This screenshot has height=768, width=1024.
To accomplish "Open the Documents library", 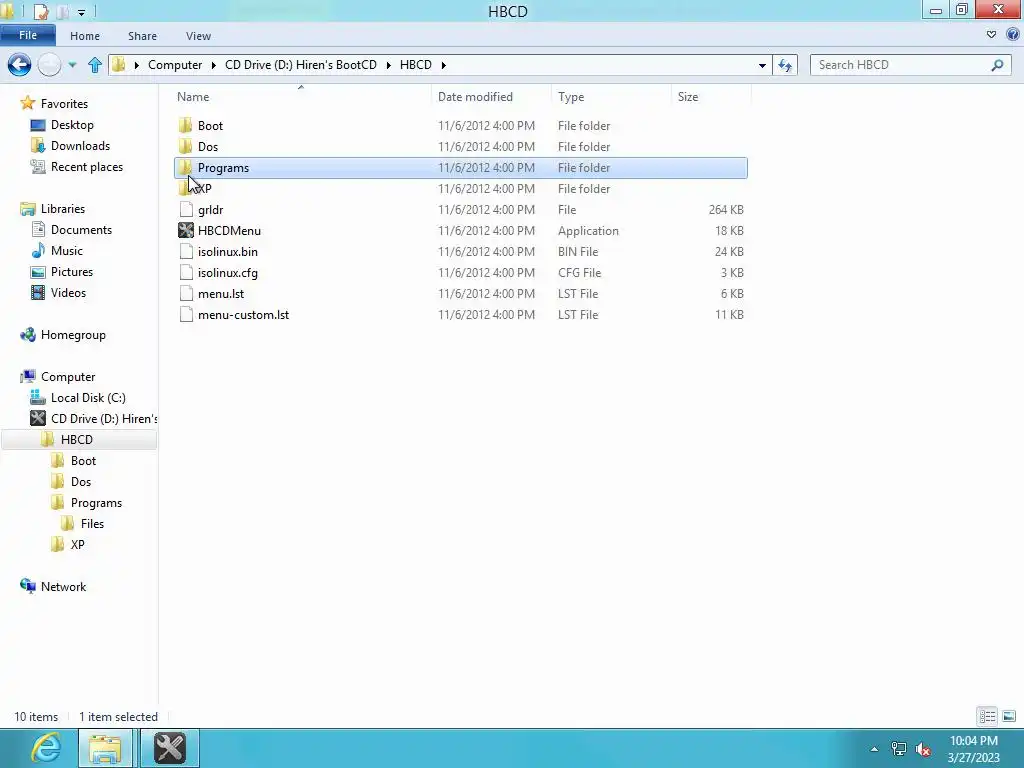I will (81, 230).
